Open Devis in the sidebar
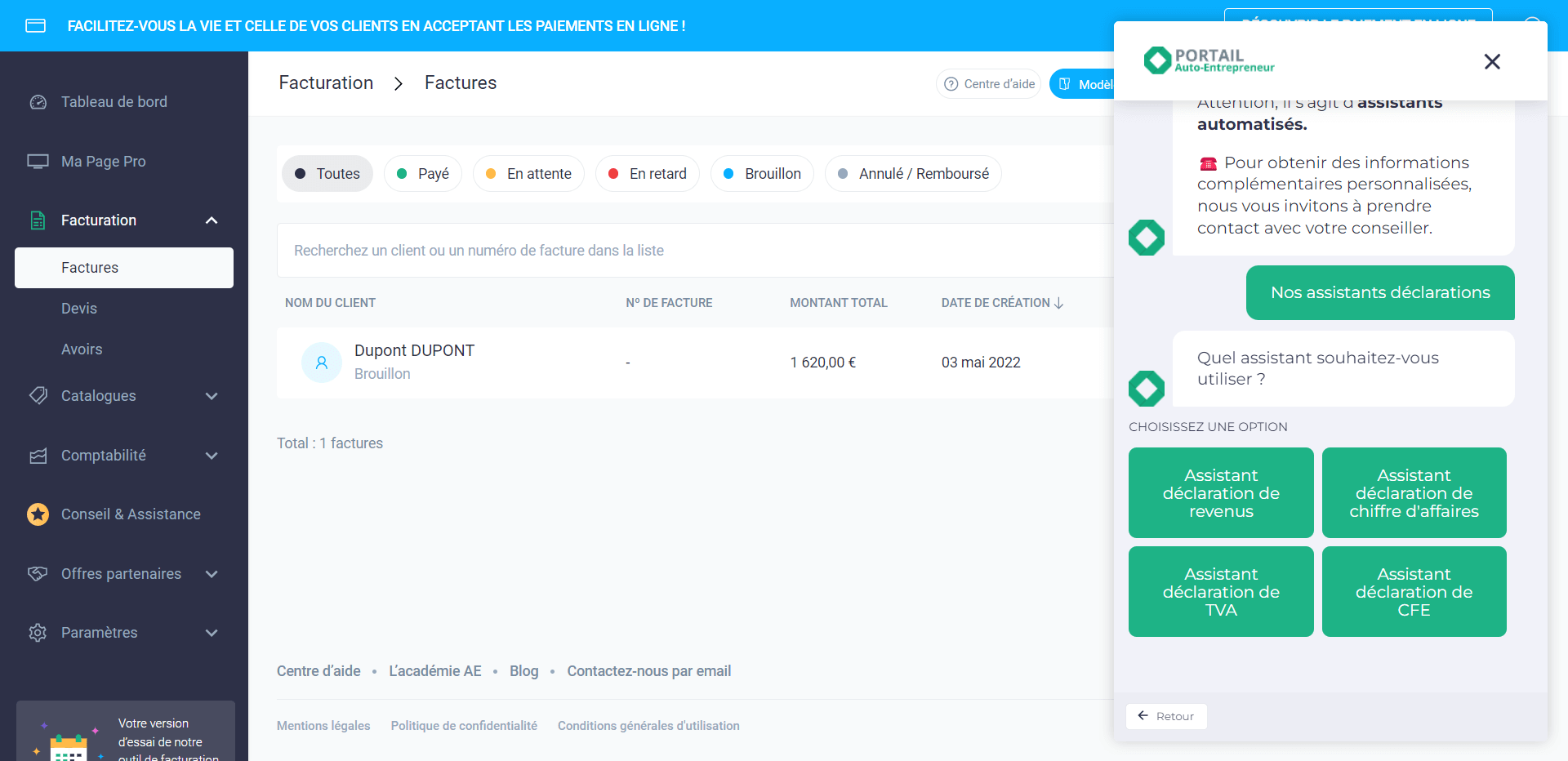 (79, 309)
